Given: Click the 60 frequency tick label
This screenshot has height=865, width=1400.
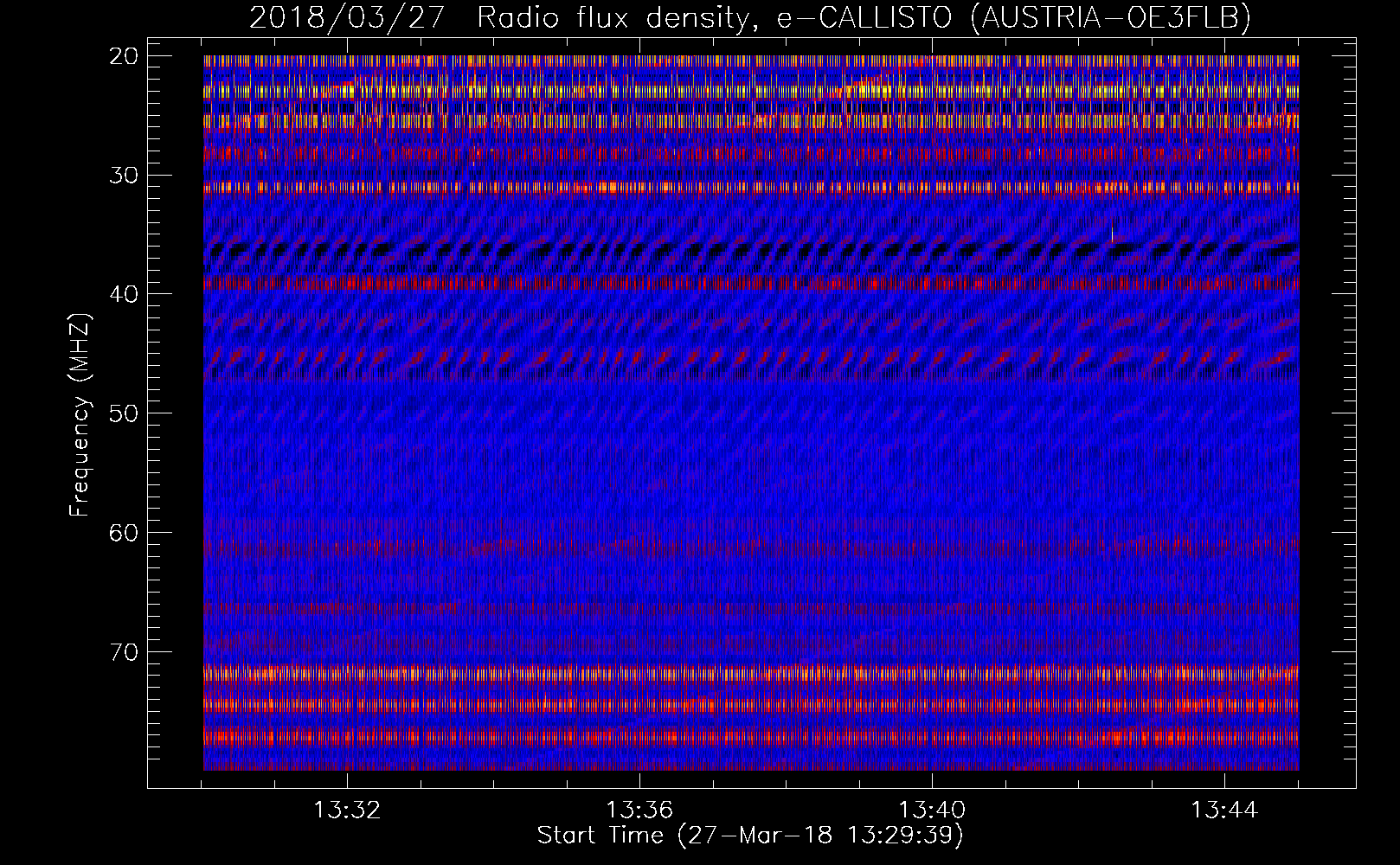Looking at the screenshot, I should (x=125, y=533).
